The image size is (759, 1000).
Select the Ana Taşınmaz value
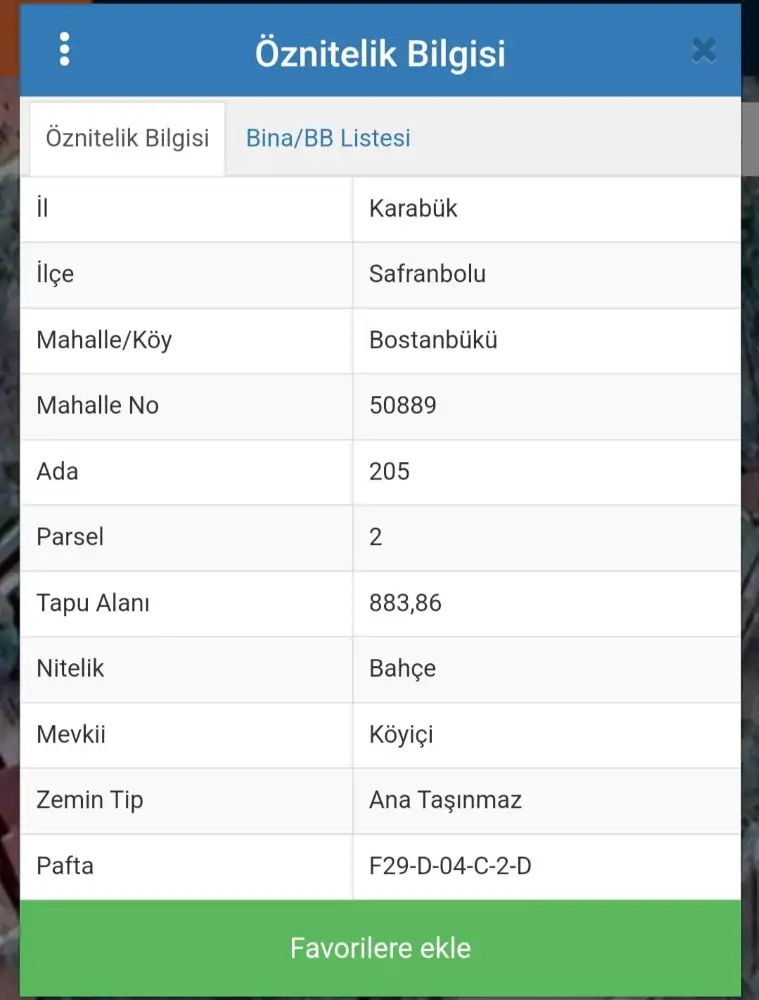[x=445, y=800]
